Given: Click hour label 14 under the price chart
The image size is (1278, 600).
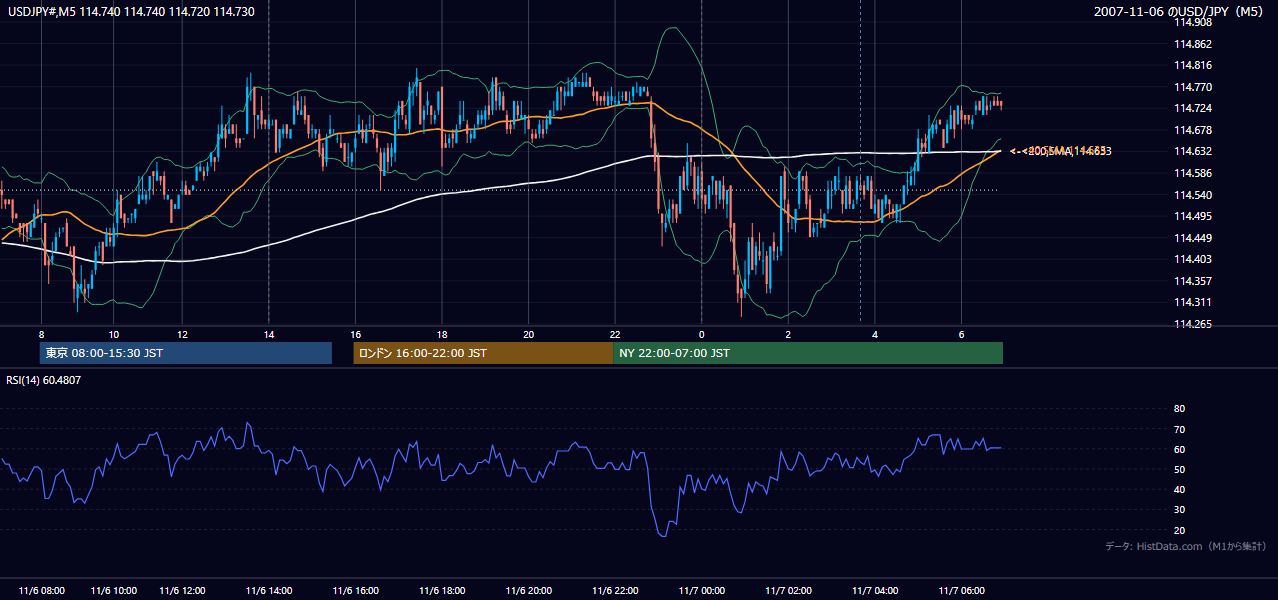Looking at the screenshot, I should pyautogui.click(x=268, y=334).
